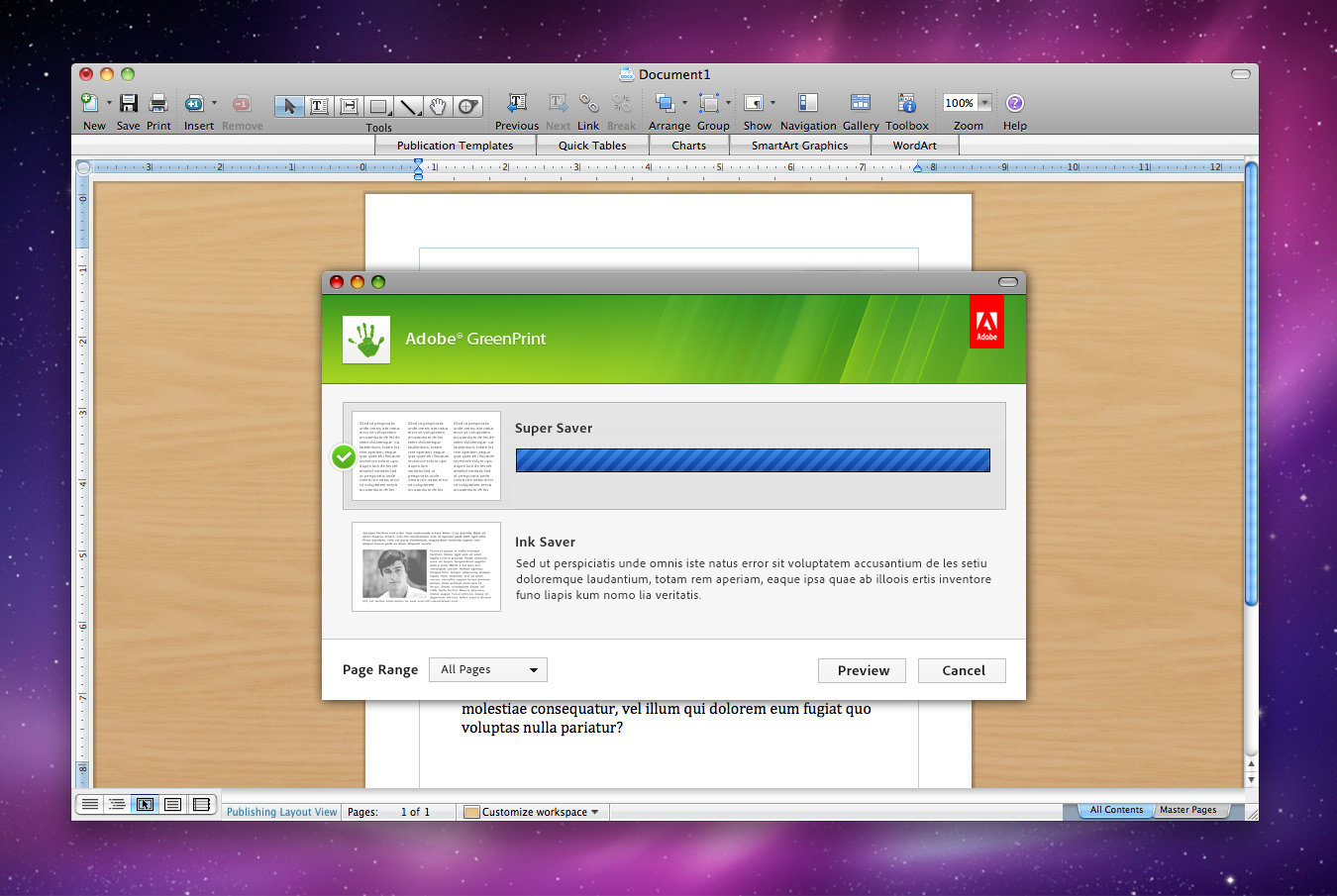Viewport: 1337px width, 896px height.
Task: Click the scroll down arrow
Action: 1251,780
